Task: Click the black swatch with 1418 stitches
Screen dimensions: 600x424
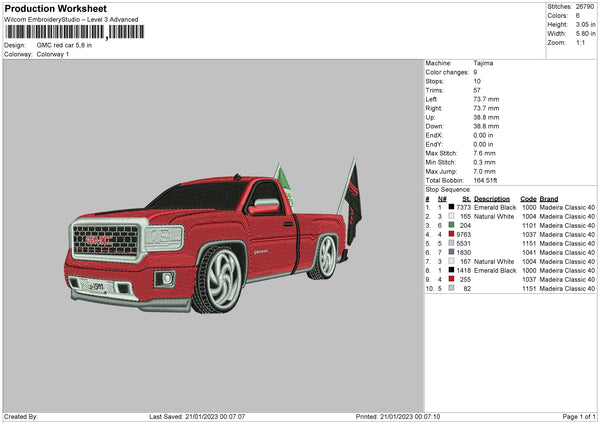Action: (x=453, y=270)
